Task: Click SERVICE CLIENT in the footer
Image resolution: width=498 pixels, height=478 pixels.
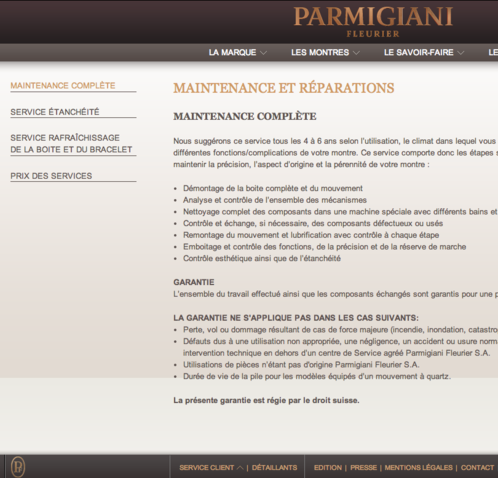Action: (207, 468)
